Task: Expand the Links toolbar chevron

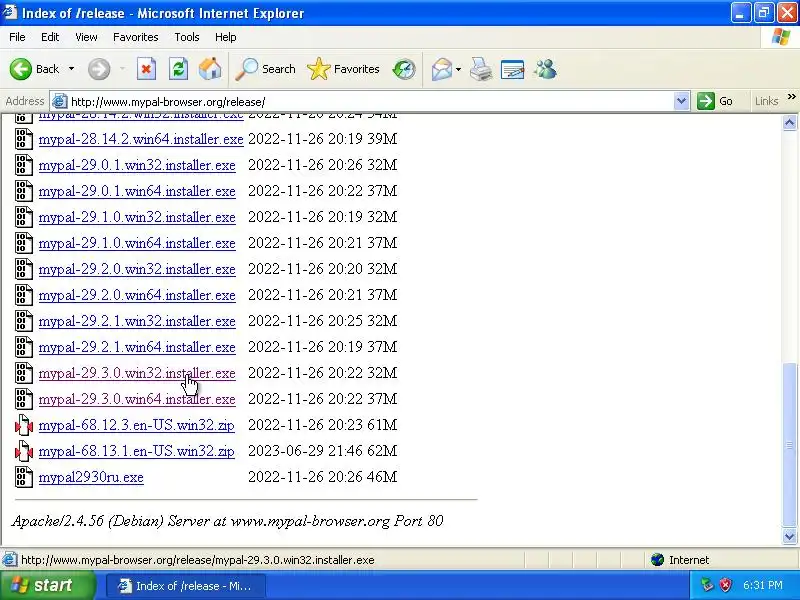Action: point(791,97)
